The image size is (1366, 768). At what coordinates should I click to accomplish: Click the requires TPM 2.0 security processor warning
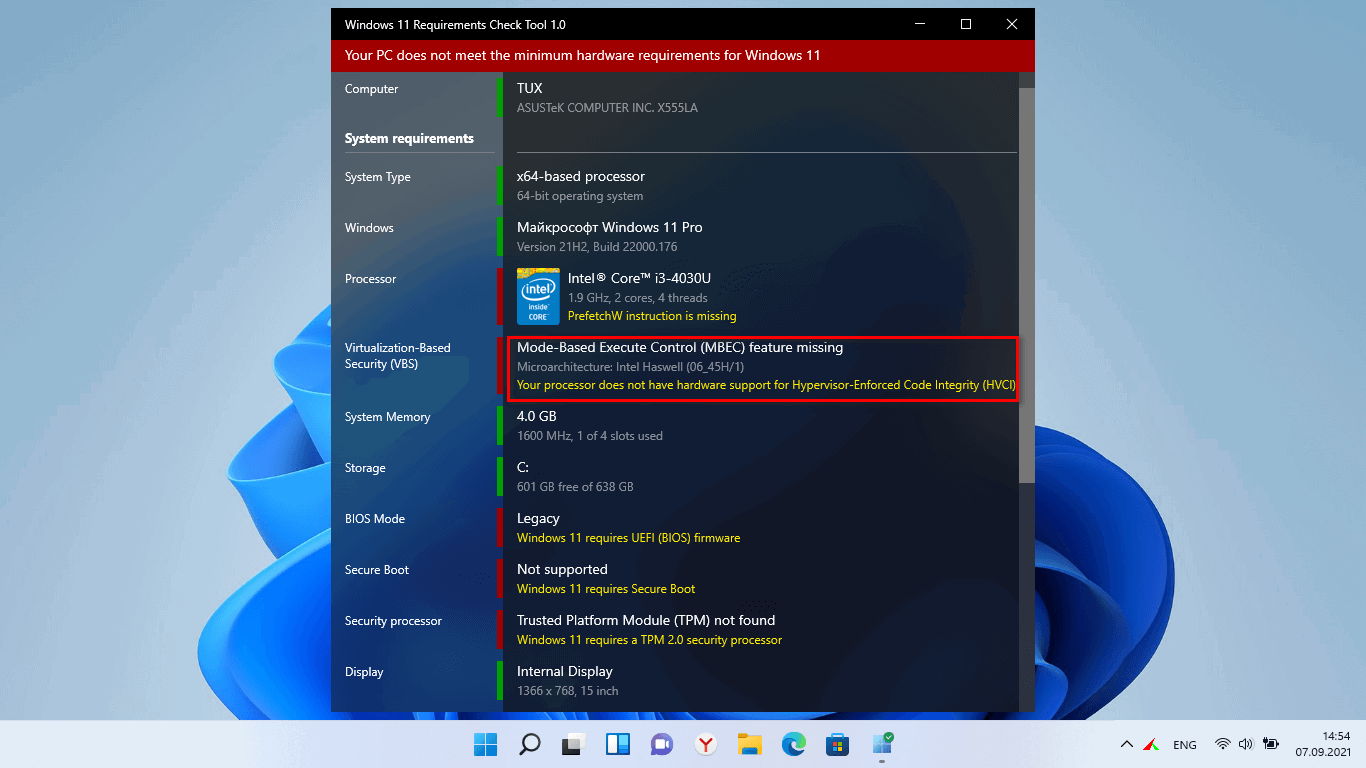pyautogui.click(x=650, y=640)
